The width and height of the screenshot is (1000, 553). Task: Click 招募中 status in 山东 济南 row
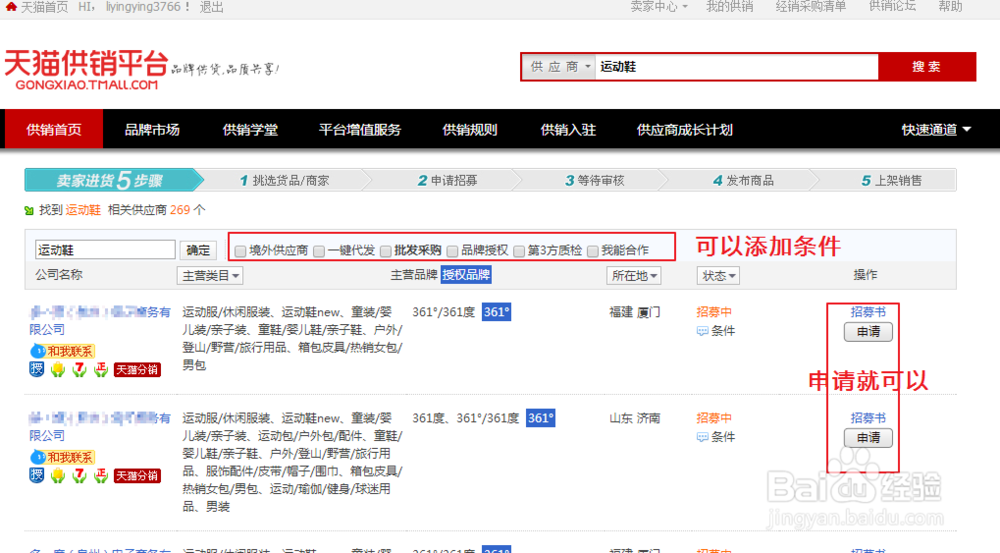point(714,418)
